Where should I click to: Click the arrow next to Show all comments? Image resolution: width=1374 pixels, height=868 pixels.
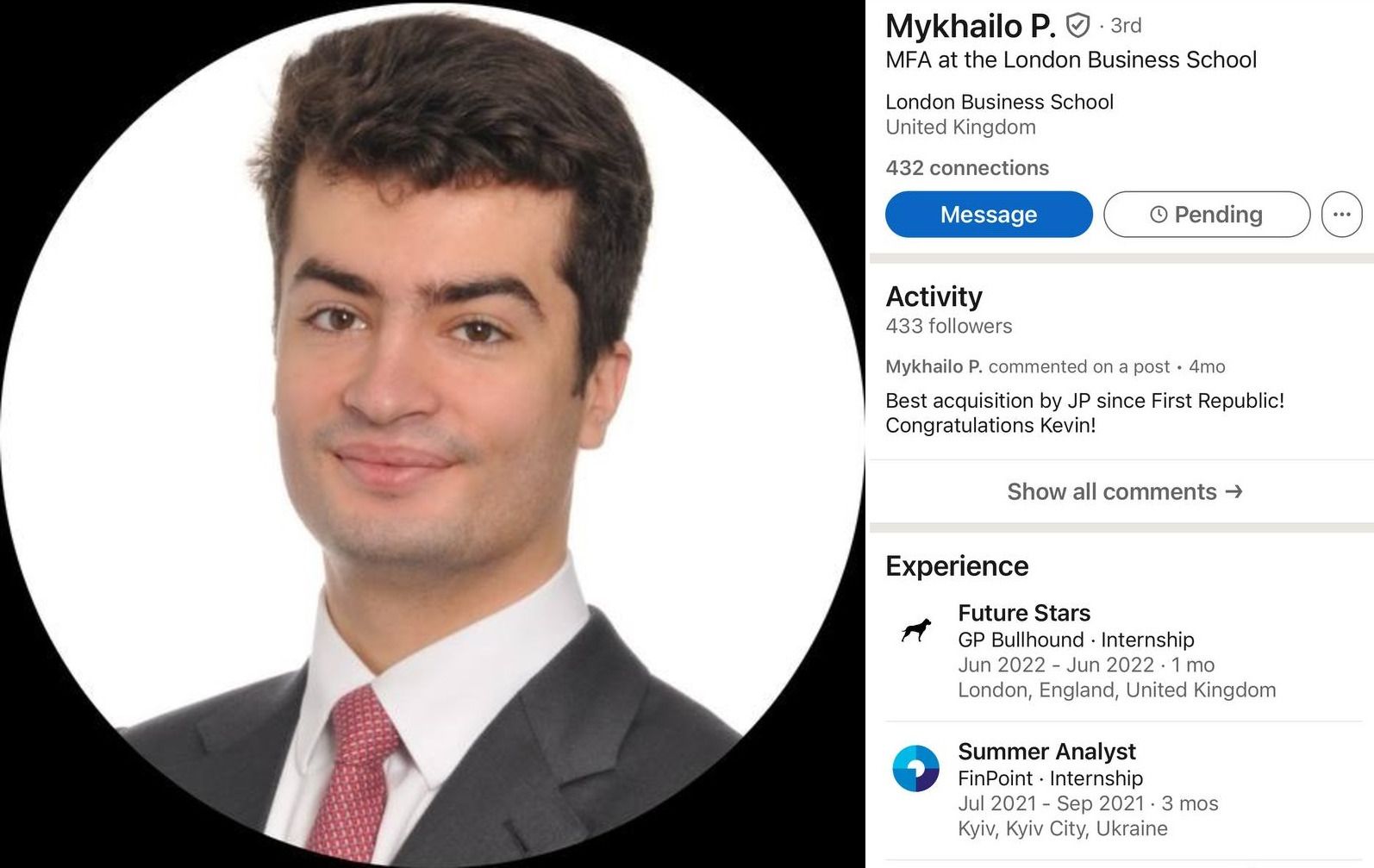point(1234,491)
